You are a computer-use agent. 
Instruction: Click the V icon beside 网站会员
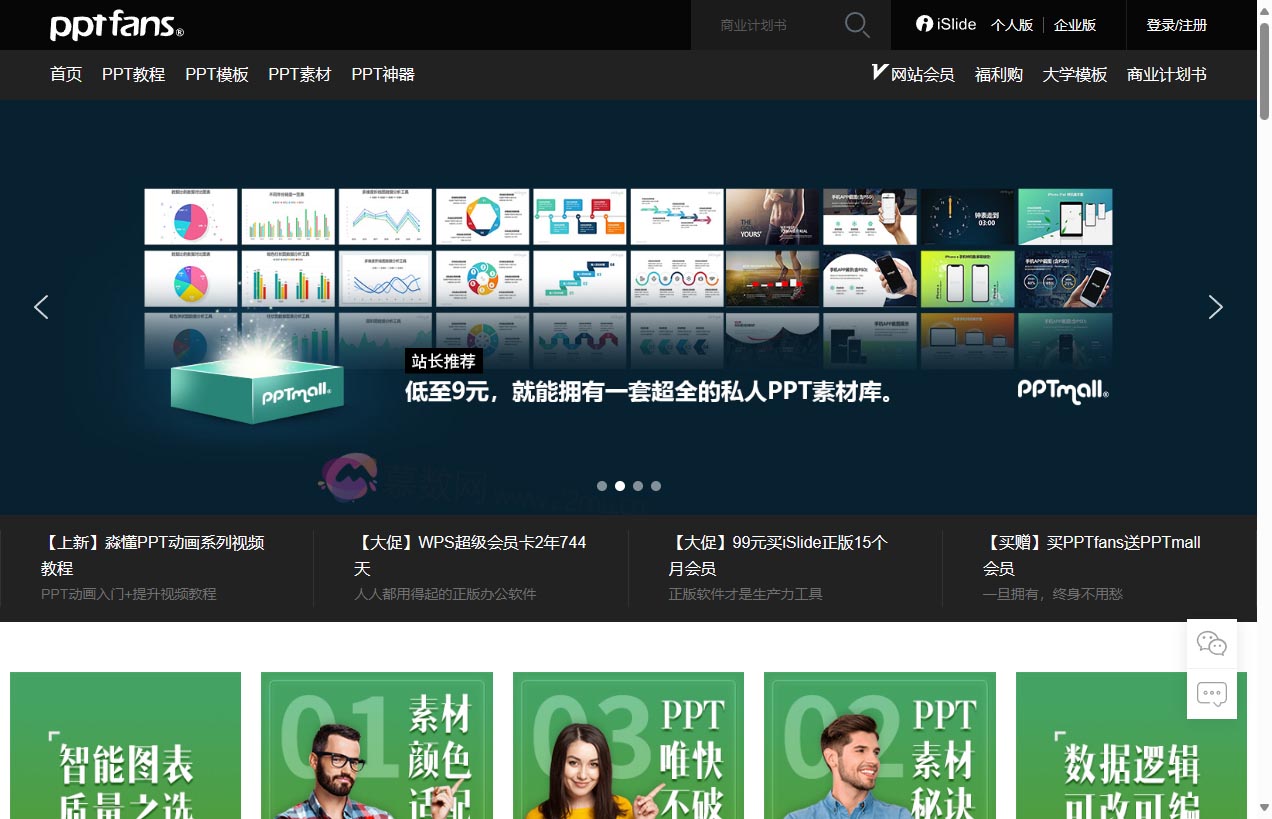[x=877, y=72]
